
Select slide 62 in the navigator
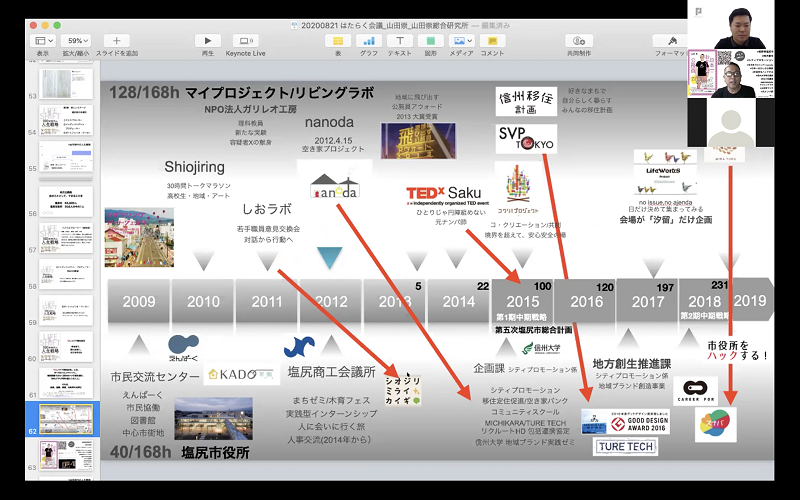[65, 417]
